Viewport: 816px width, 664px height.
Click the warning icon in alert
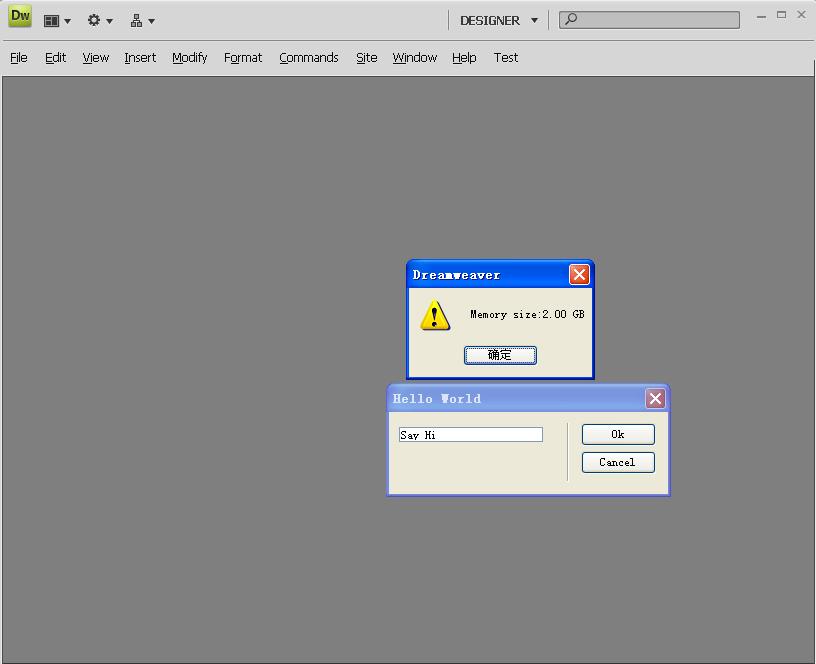435,315
